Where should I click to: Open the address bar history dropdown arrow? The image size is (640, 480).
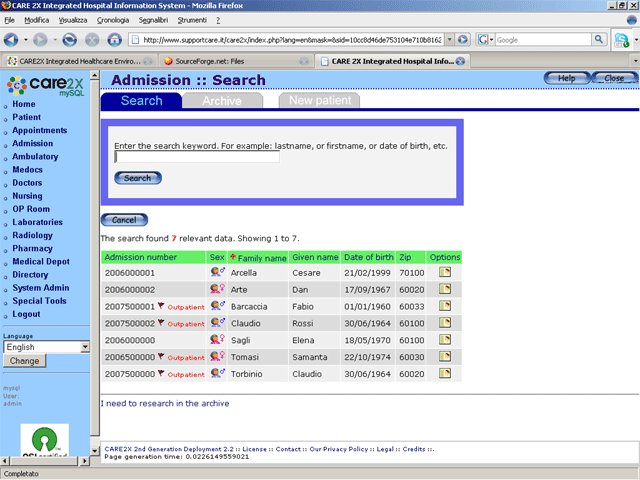[x=449, y=40]
